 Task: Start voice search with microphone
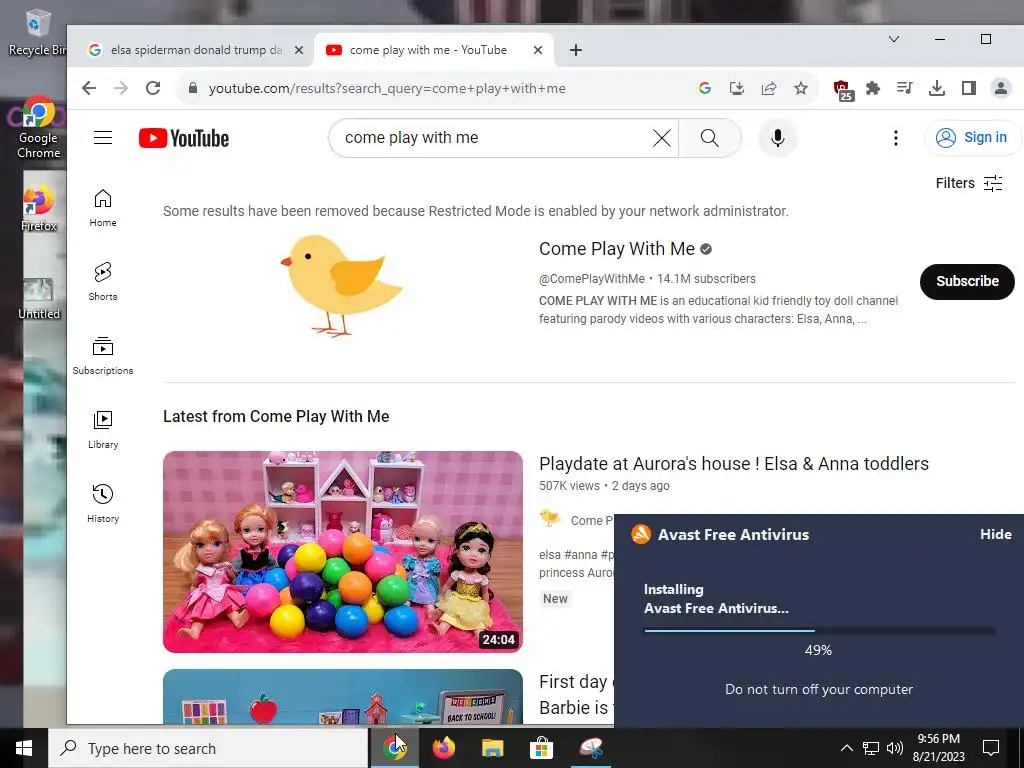(777, 138)
